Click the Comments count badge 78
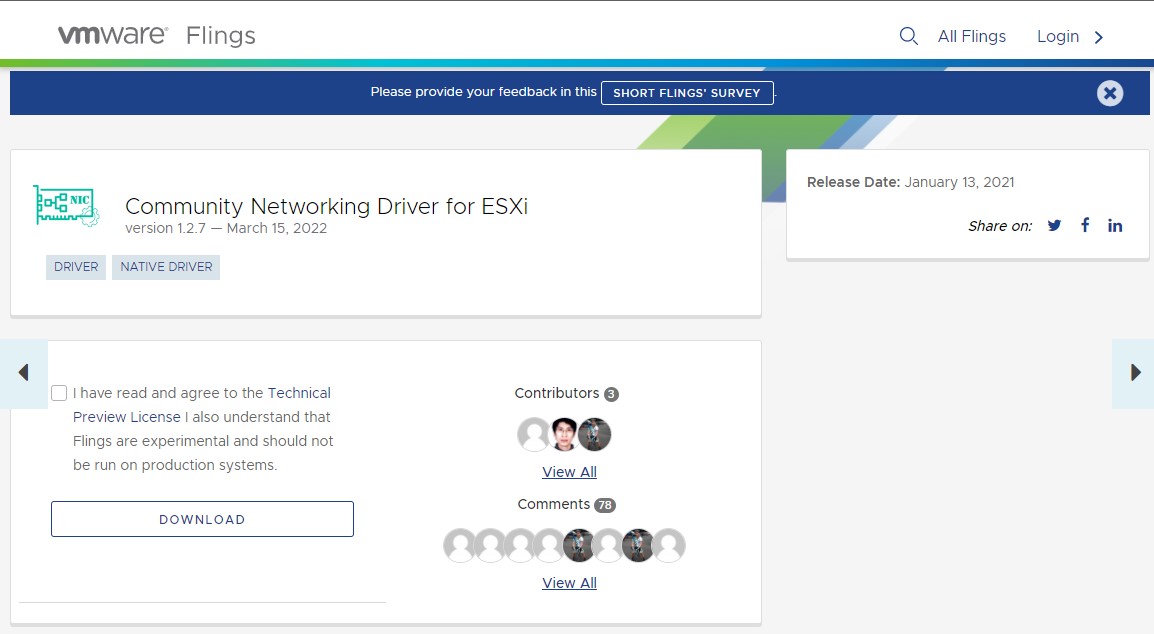This screenshot has width=1154, height=634. [605, 505]
